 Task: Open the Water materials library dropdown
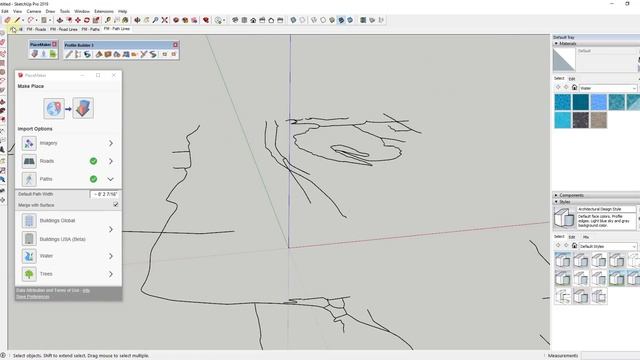point(608,88)
